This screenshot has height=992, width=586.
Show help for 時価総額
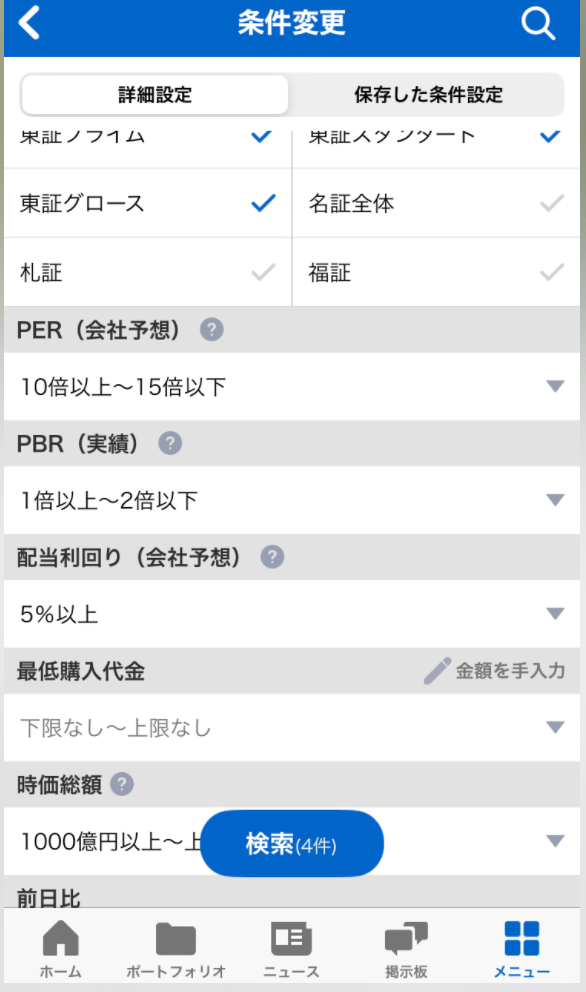click(122, 784)
